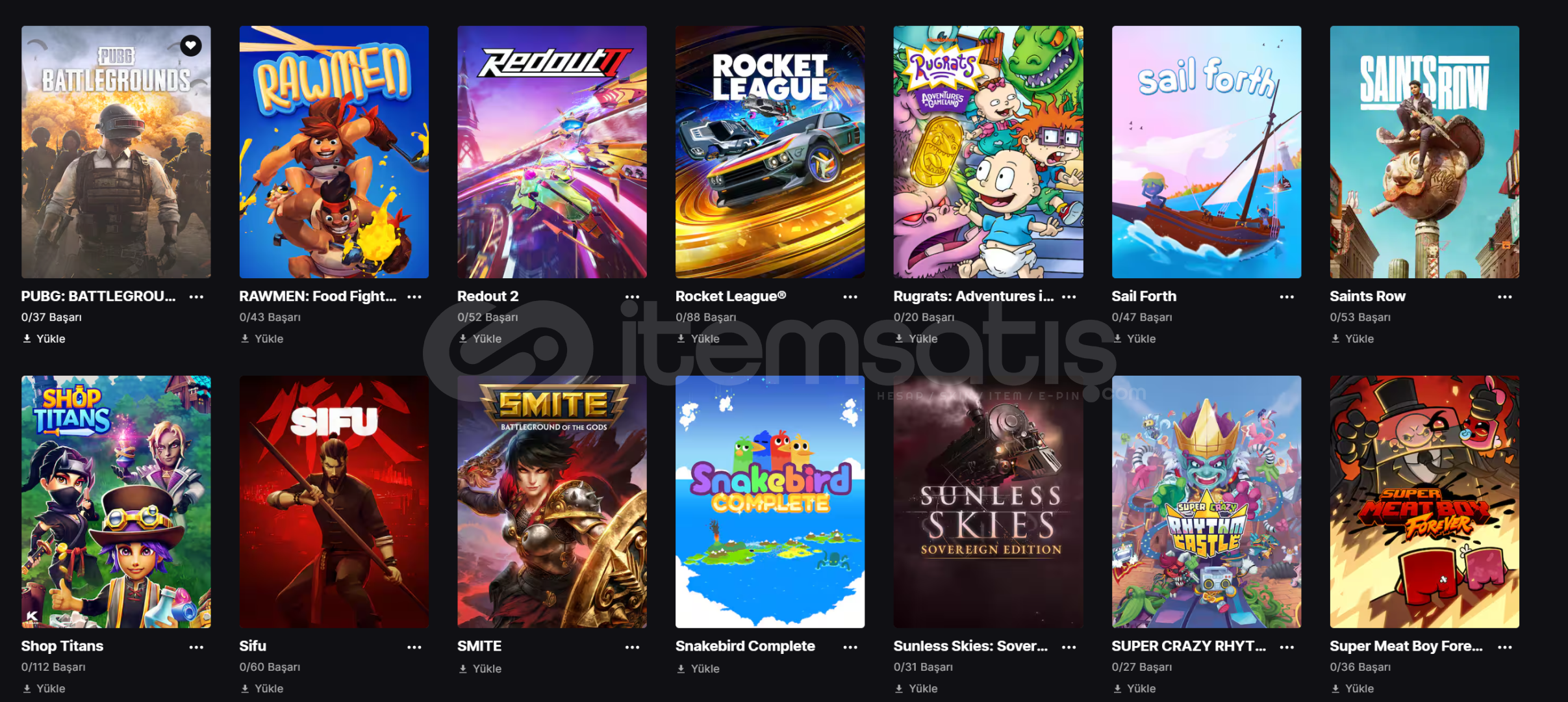The width and height of the screenshot is (1568, 702).
Task: Open three-dot menu next to Snakebird Complete
Action: (850, 647)
